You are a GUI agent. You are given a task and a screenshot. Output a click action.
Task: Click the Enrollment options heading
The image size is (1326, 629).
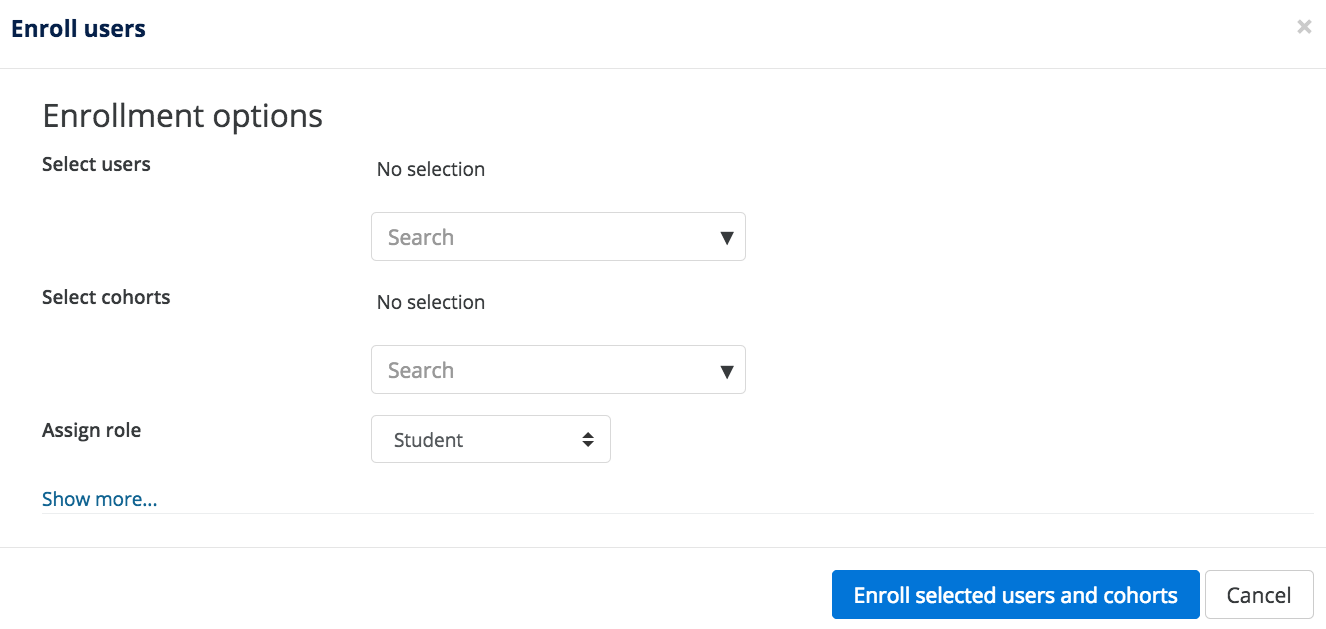coord(182,116)
